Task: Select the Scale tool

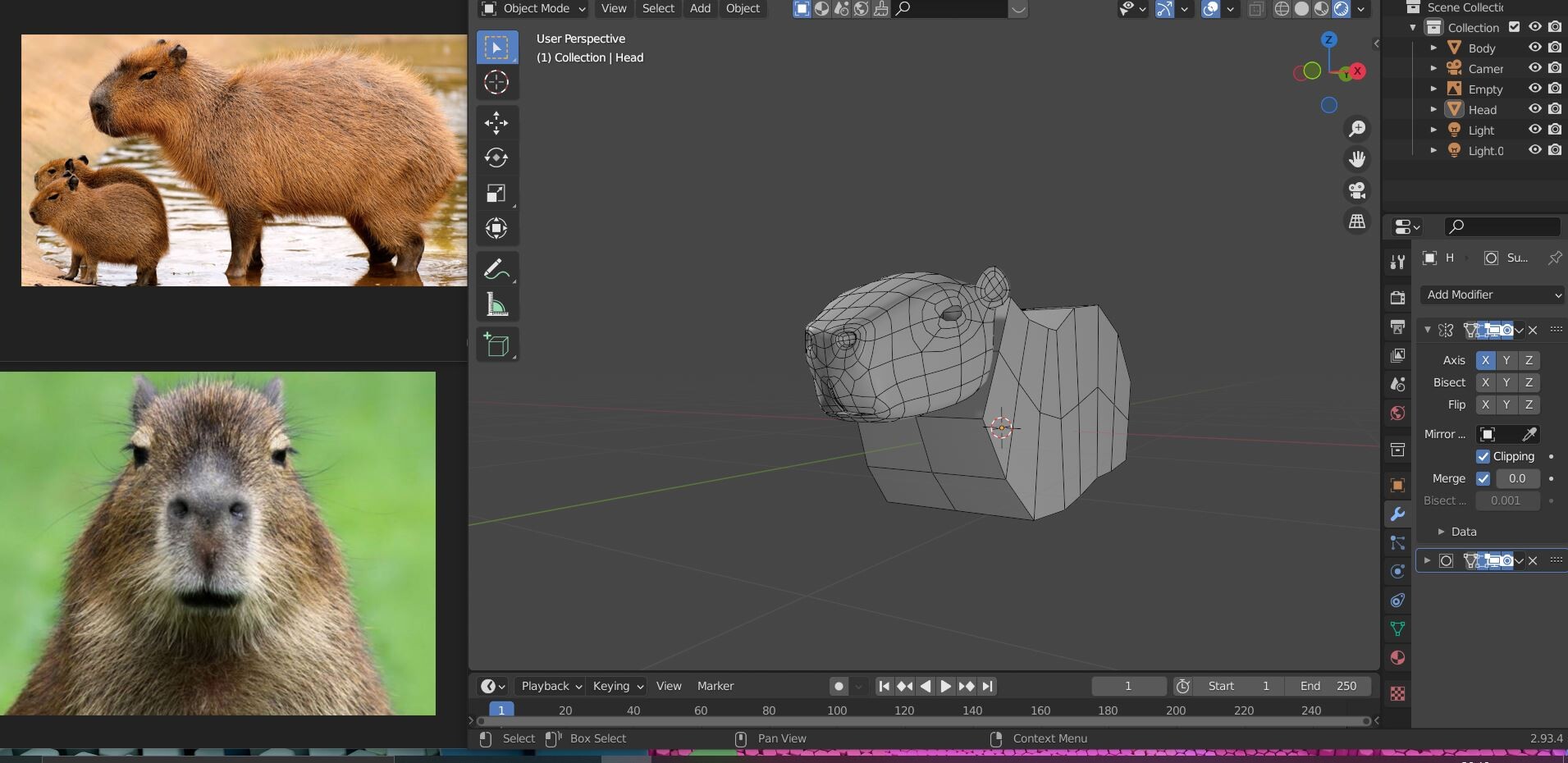Action: [497, 193]
